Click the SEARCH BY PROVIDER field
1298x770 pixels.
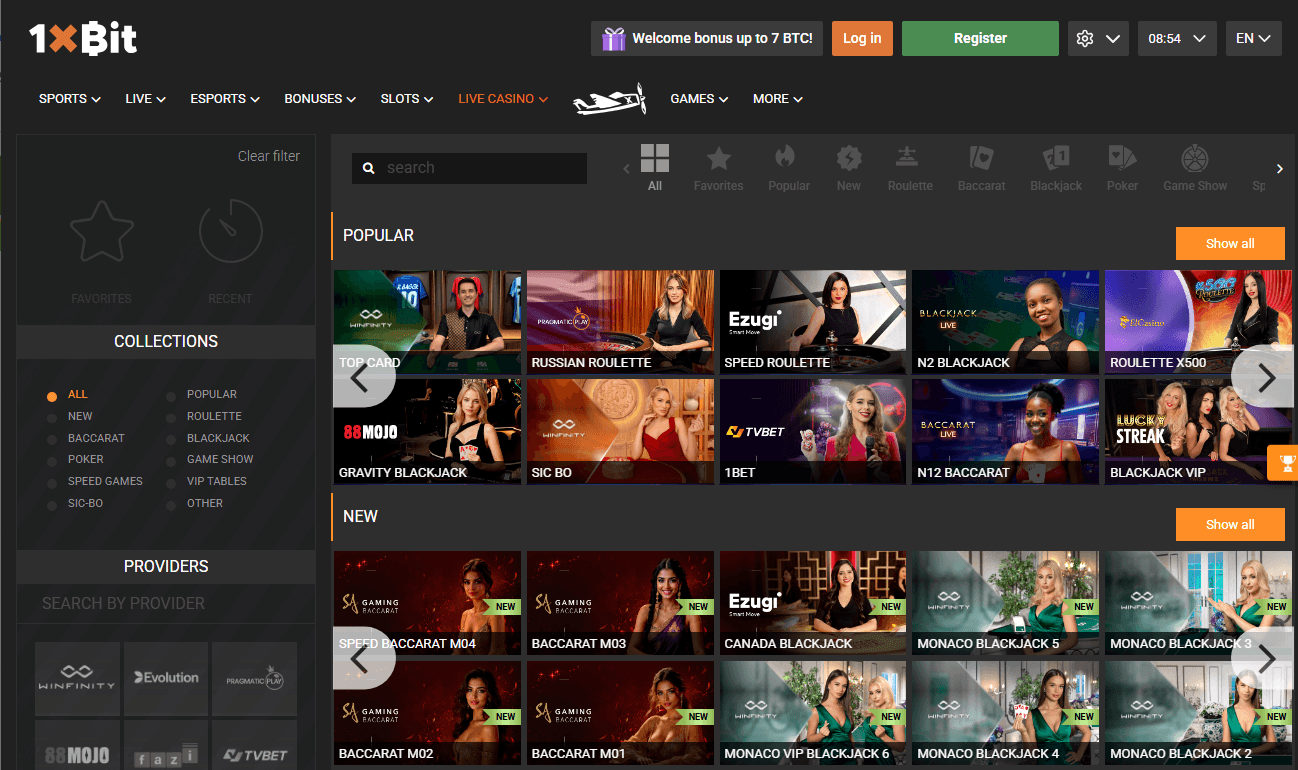[166, 603]
